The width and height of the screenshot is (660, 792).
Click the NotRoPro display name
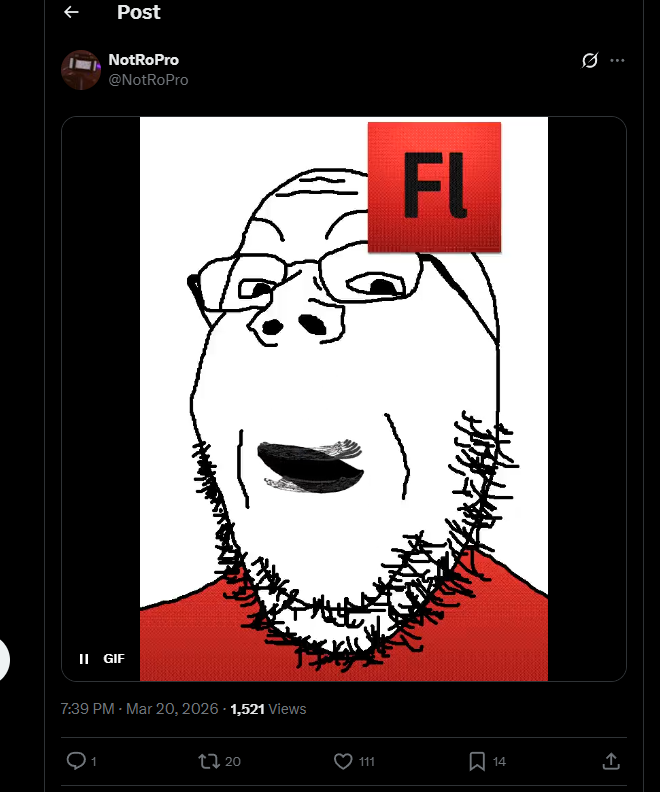143,60
